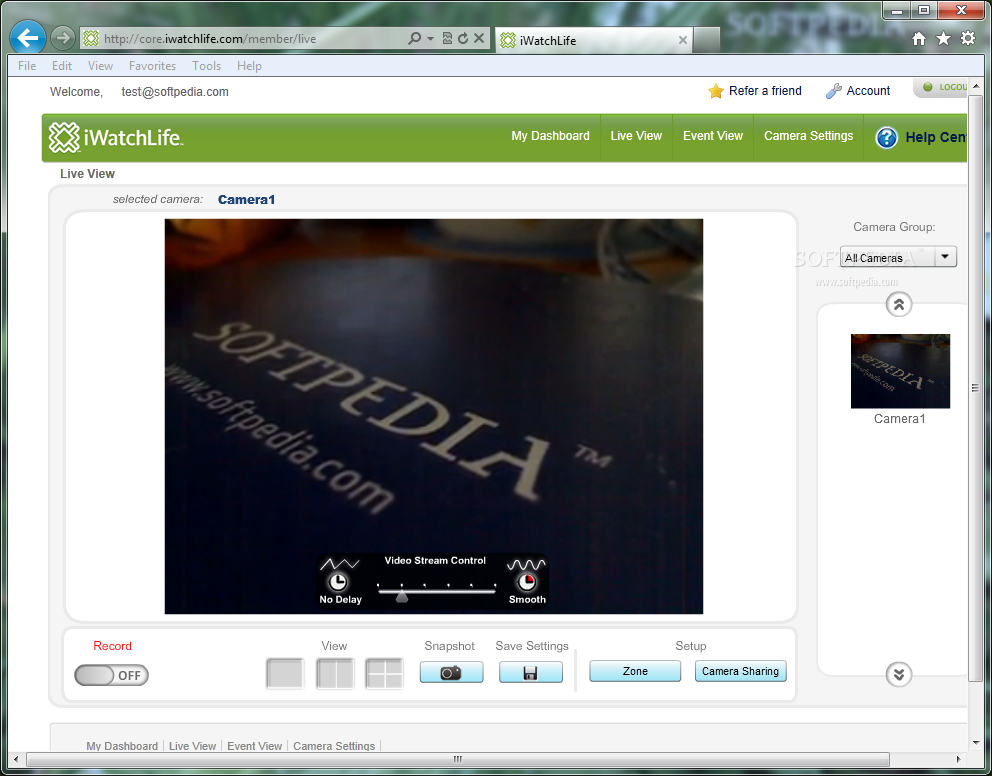Stop loading with the address bar X icon
This screenshot has width=992, height=776.
tap(479, 39)
